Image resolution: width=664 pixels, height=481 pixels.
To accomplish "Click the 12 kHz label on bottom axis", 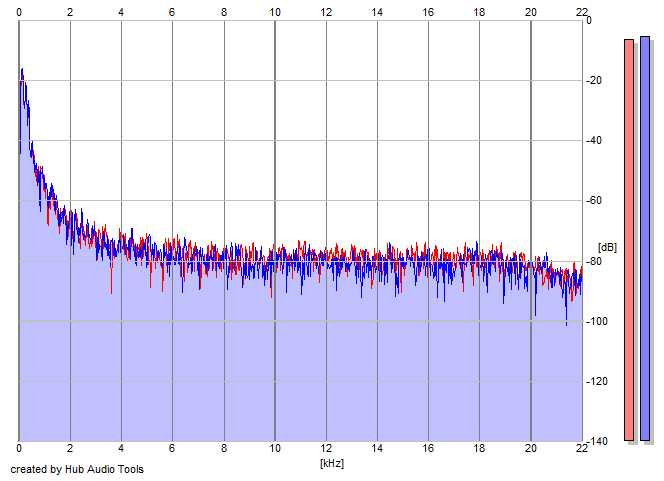I will [326, 448].
